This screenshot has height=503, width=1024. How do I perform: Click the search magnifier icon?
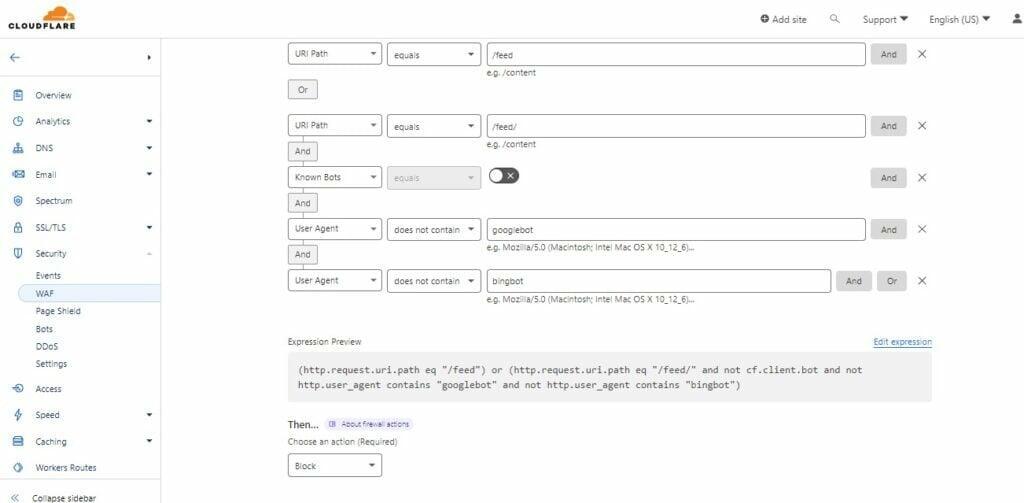coord(835,19)
